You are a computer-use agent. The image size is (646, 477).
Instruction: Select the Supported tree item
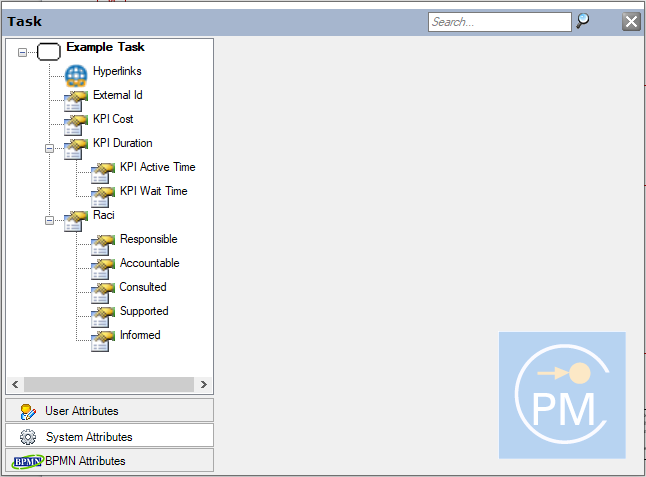click(144, 311)
